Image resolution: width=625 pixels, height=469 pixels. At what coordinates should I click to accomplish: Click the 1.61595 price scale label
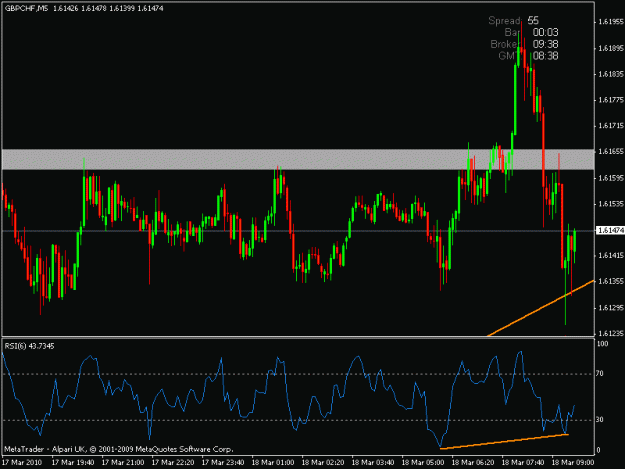pyautogui.click(x=610, y=178)
